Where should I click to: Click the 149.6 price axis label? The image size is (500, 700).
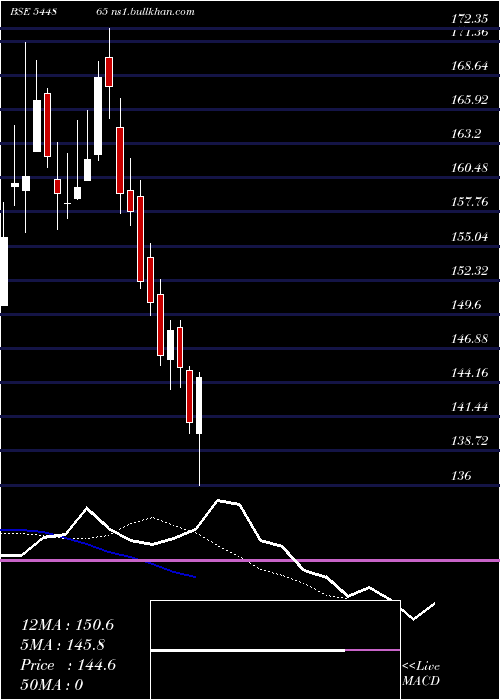click(x=466, y=305)
